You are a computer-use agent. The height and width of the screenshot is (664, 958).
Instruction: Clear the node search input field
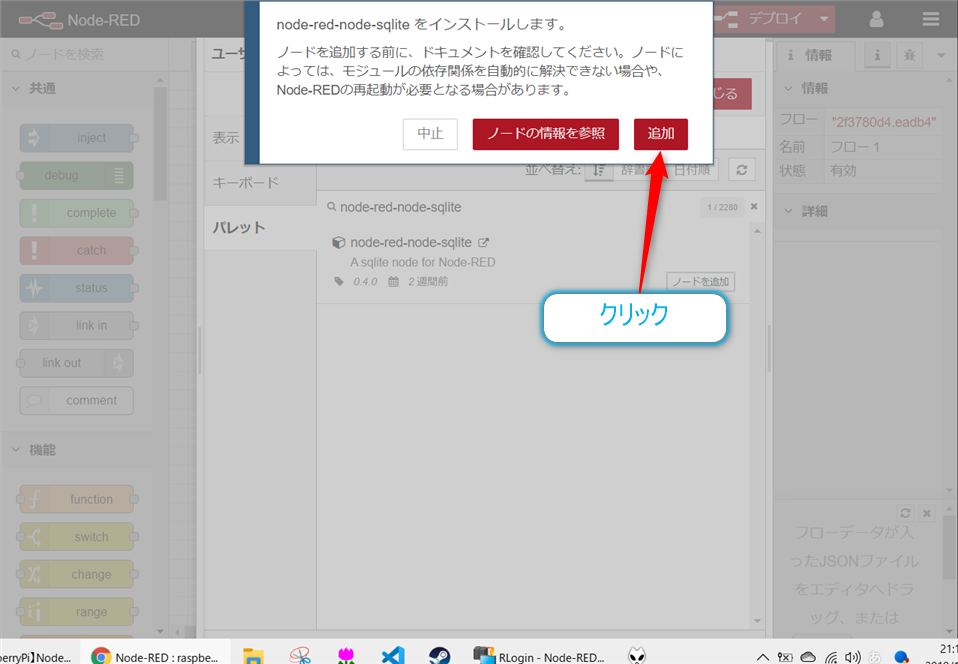(x=753, y=207)
